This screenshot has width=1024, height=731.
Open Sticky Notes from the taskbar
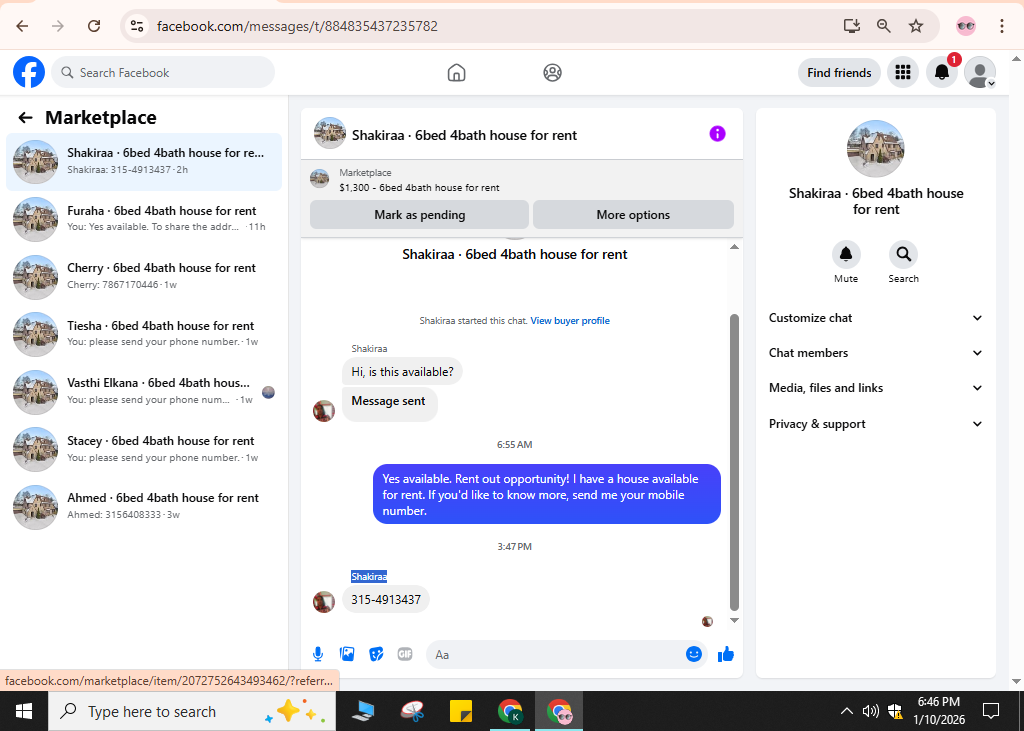(461, 711)
